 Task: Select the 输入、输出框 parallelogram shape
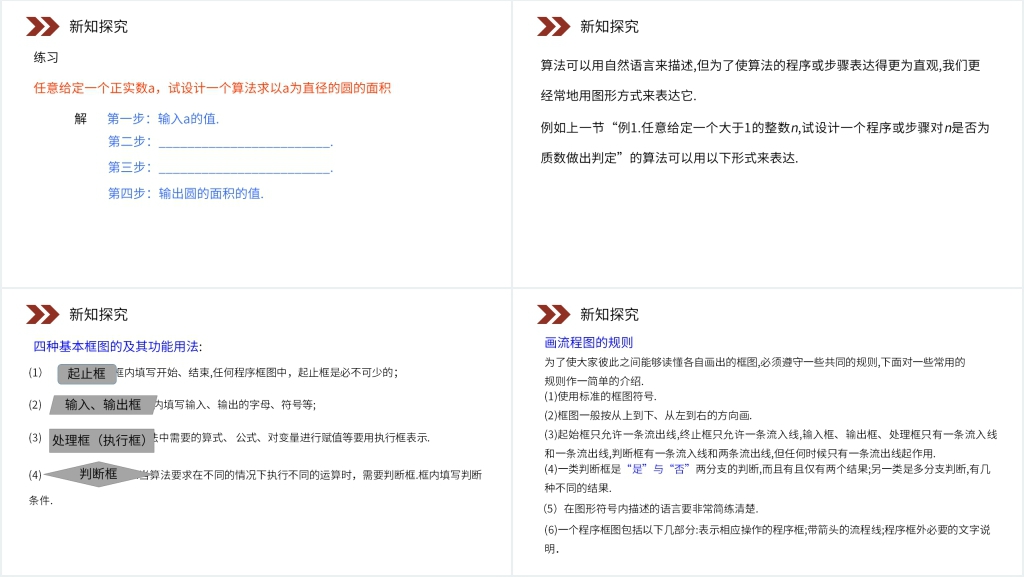pyautogui.click(x=103, y=405)
